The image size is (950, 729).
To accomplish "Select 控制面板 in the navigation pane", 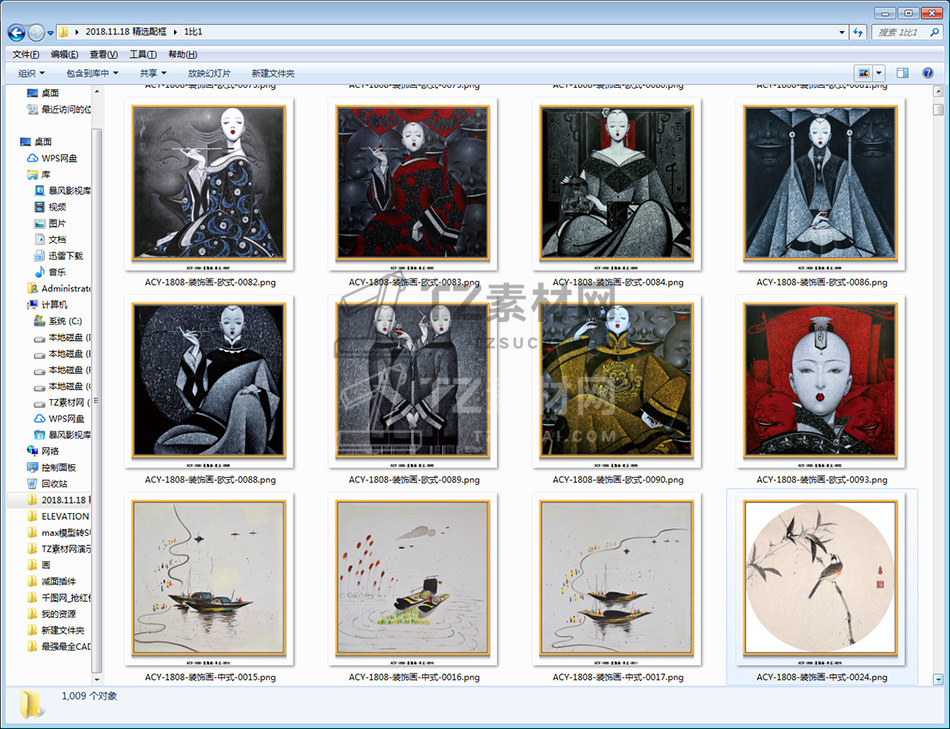I will [58, 467].
